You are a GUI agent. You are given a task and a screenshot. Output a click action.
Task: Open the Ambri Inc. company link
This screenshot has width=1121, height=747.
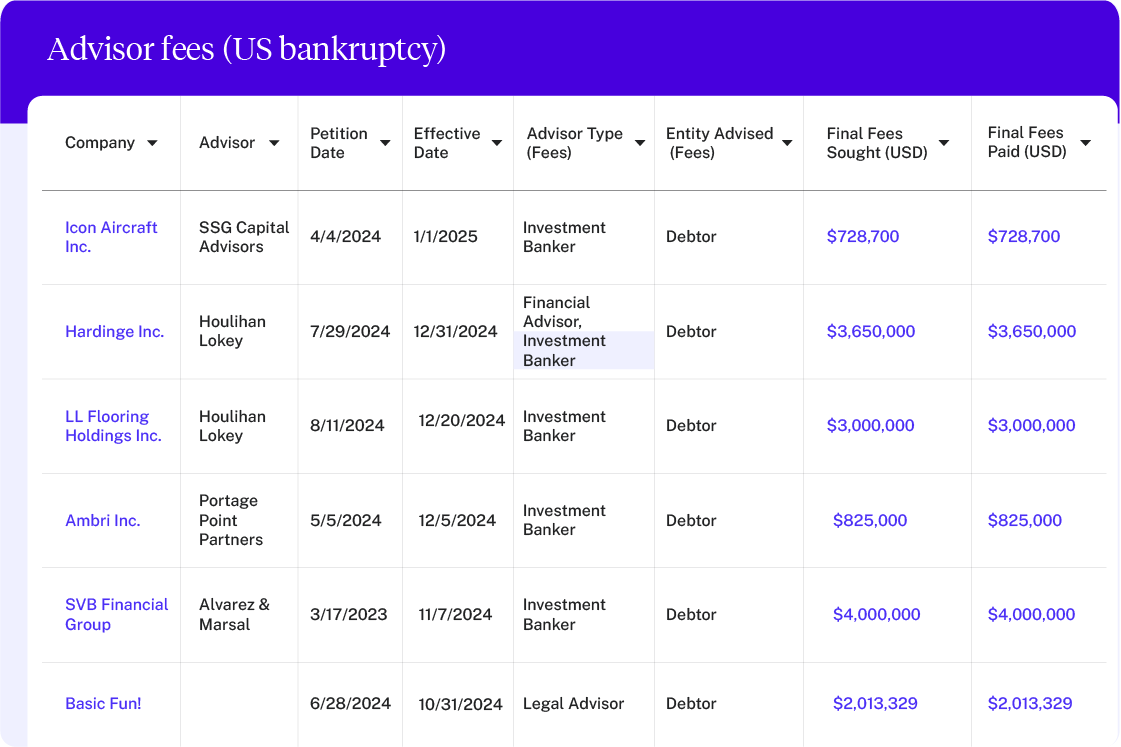[103, 520]
